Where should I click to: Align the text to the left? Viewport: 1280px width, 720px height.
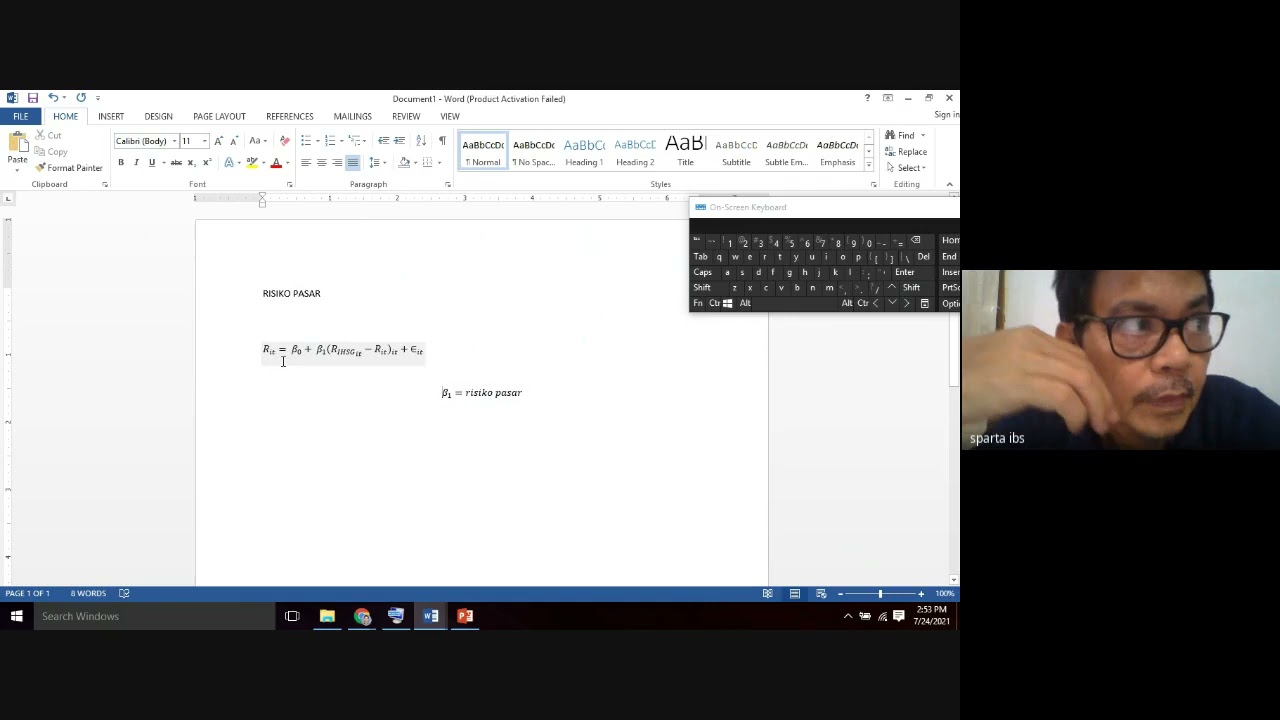(306, 163)
